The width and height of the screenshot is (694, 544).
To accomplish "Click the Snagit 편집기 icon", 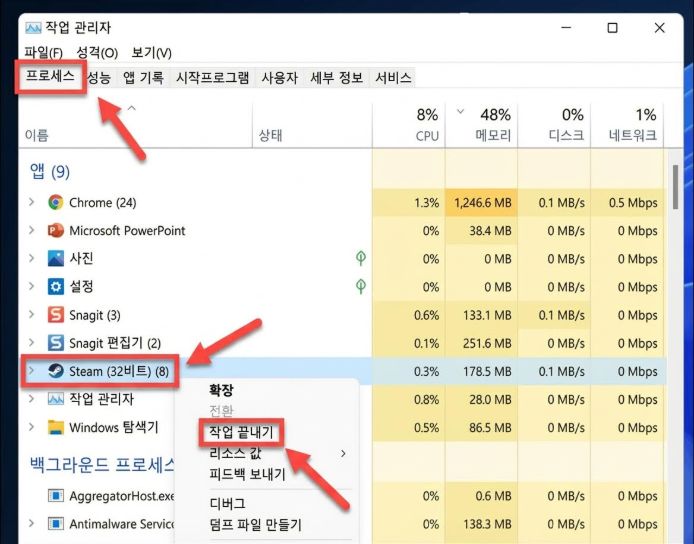I will (x=55, y=344).
